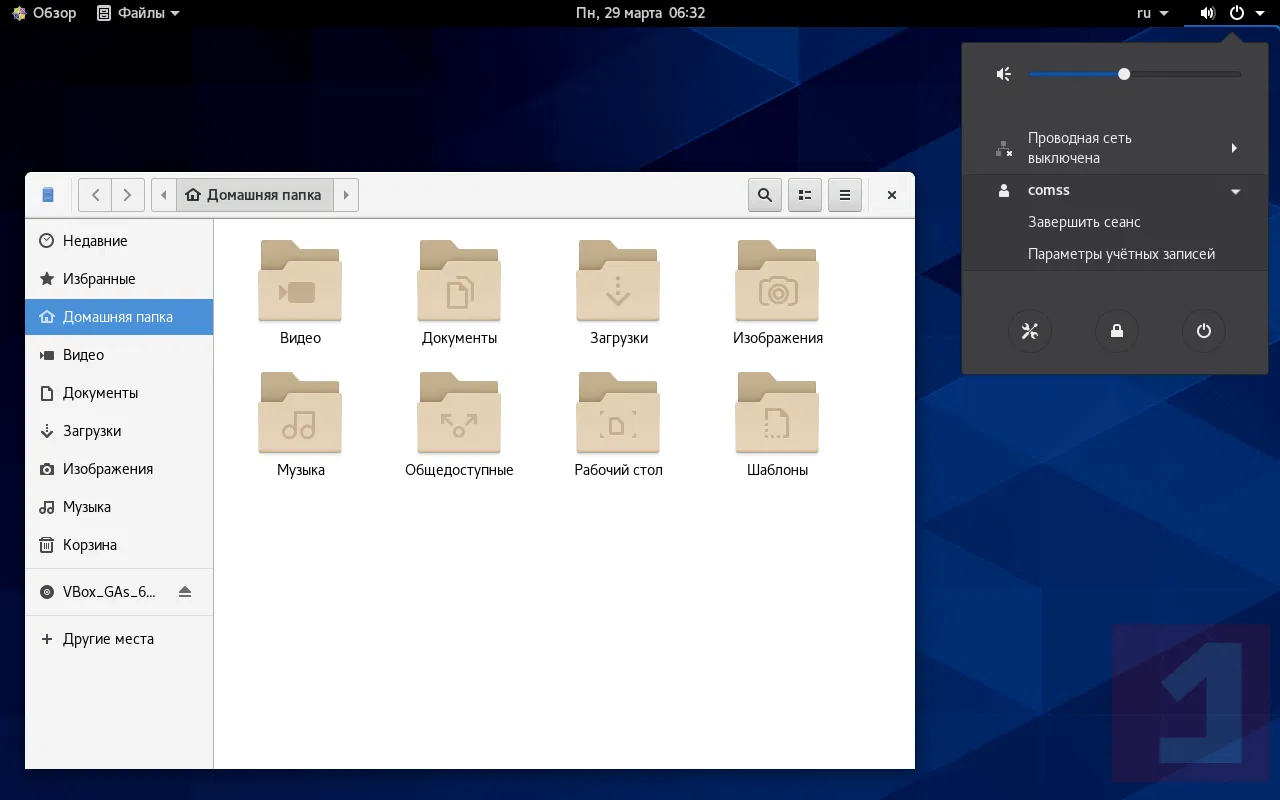The width and height of the screenshot is (1280, 800).
Task: Click the power off button in system menu
Action: coord(1203,331)
